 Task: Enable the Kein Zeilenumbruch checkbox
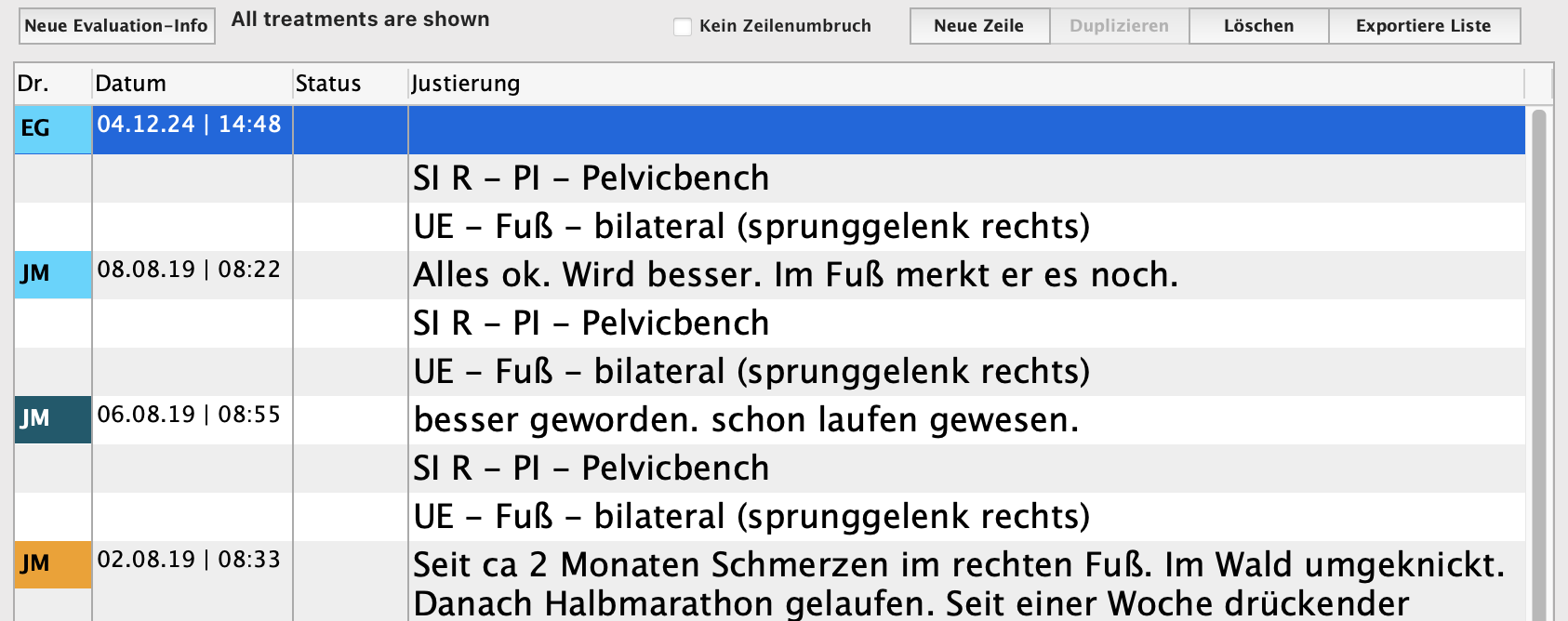pos(683,27)
